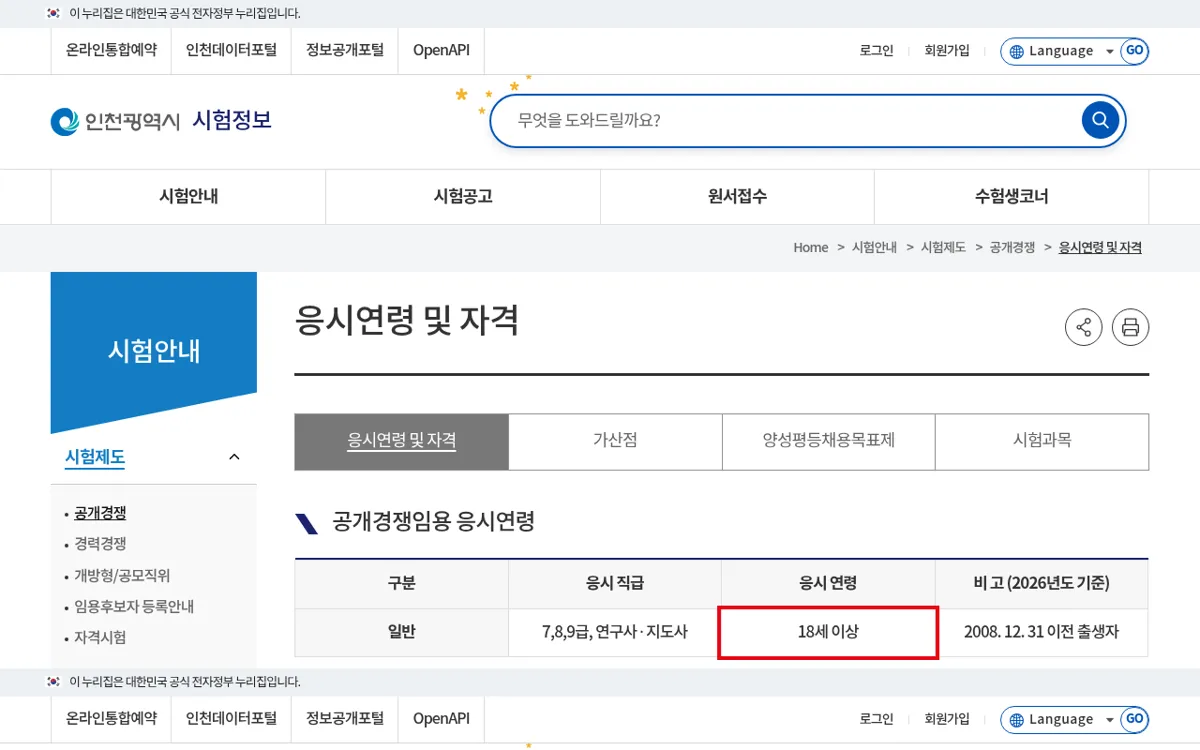Switch to the 양성평등채용목표제 tab
Image resolution: width=1200 pixels, height=750 pixels.
(829, 441)
